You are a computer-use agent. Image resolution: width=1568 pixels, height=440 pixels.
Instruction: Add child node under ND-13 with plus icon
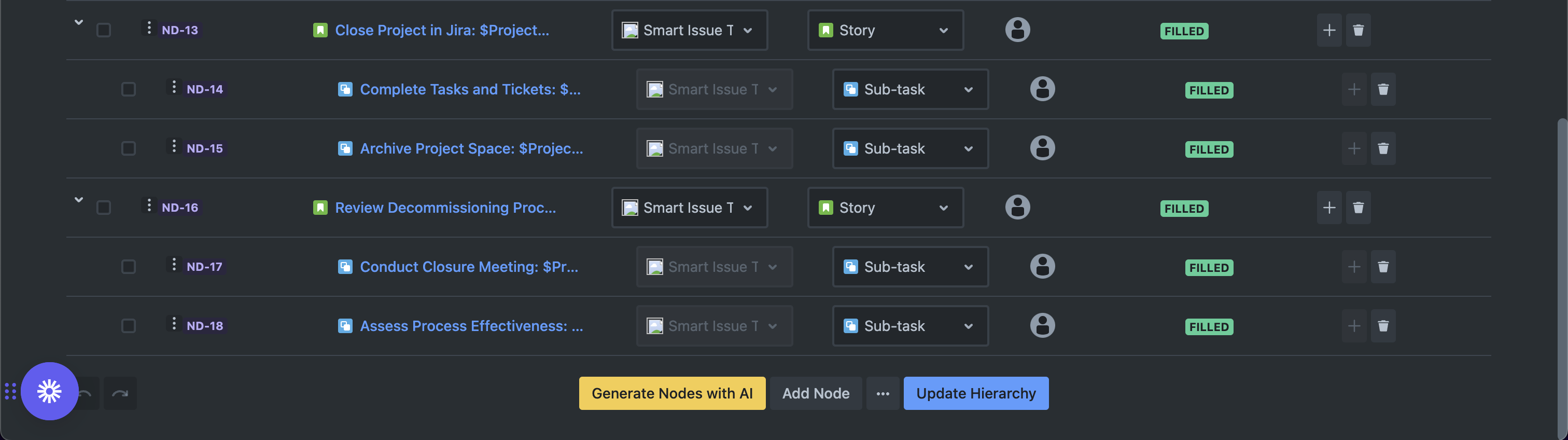coord(1329,31)
